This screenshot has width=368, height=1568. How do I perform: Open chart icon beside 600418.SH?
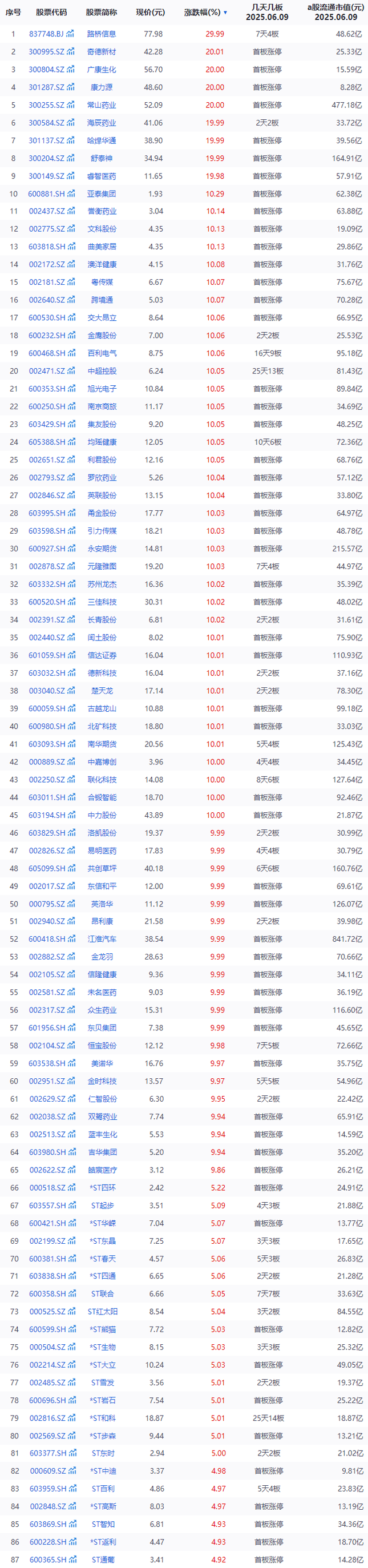coord(72,939)
